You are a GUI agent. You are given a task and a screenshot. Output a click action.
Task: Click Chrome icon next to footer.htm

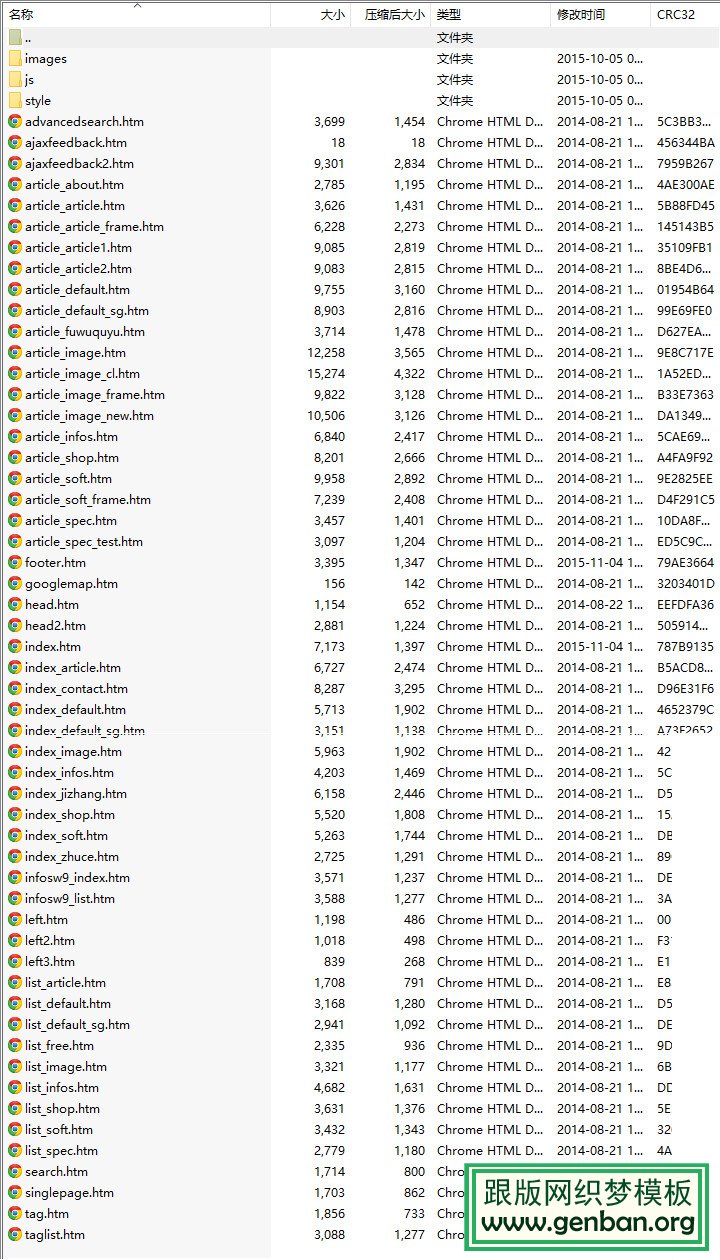[x=15, y=563]
